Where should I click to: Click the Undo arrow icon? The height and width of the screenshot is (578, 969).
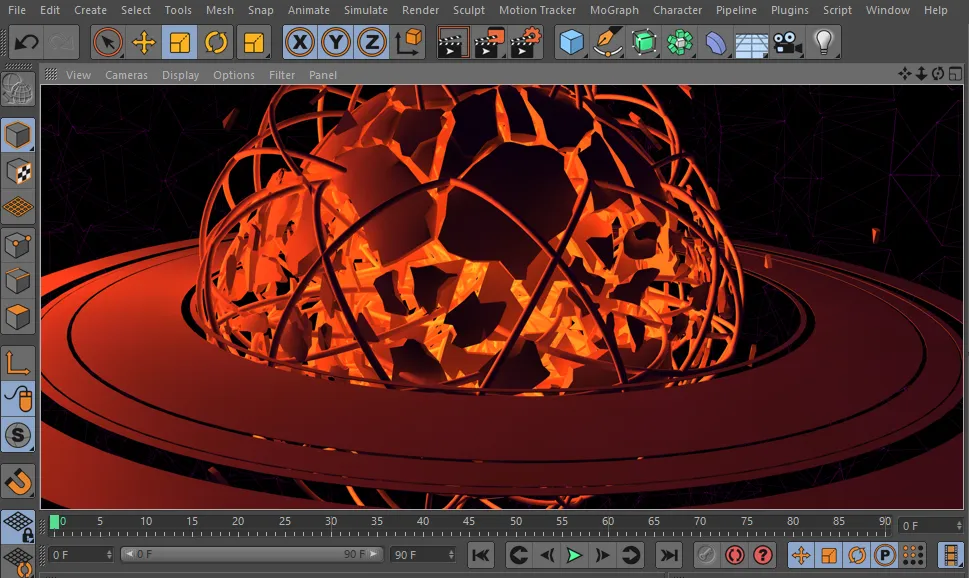[x=27, y=43]
